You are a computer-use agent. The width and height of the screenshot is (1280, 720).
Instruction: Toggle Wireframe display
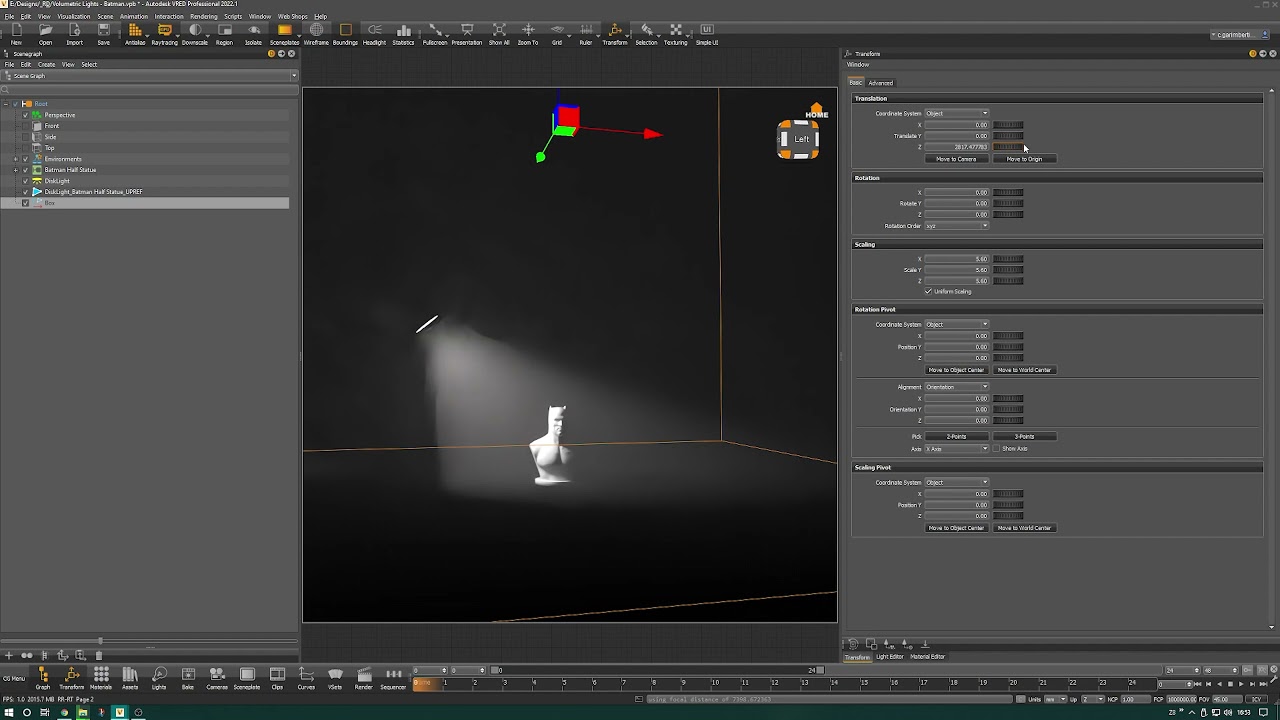pos(316,34)
